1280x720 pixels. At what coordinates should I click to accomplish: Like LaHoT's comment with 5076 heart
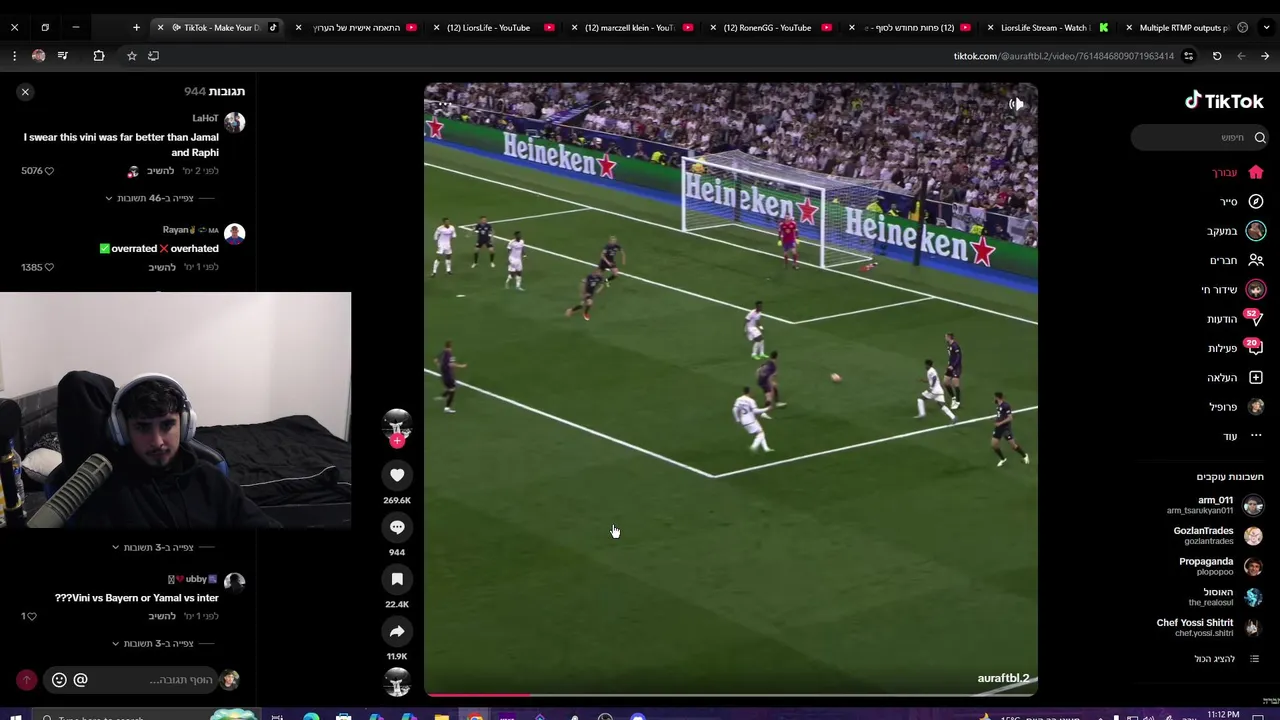[49, 171]
